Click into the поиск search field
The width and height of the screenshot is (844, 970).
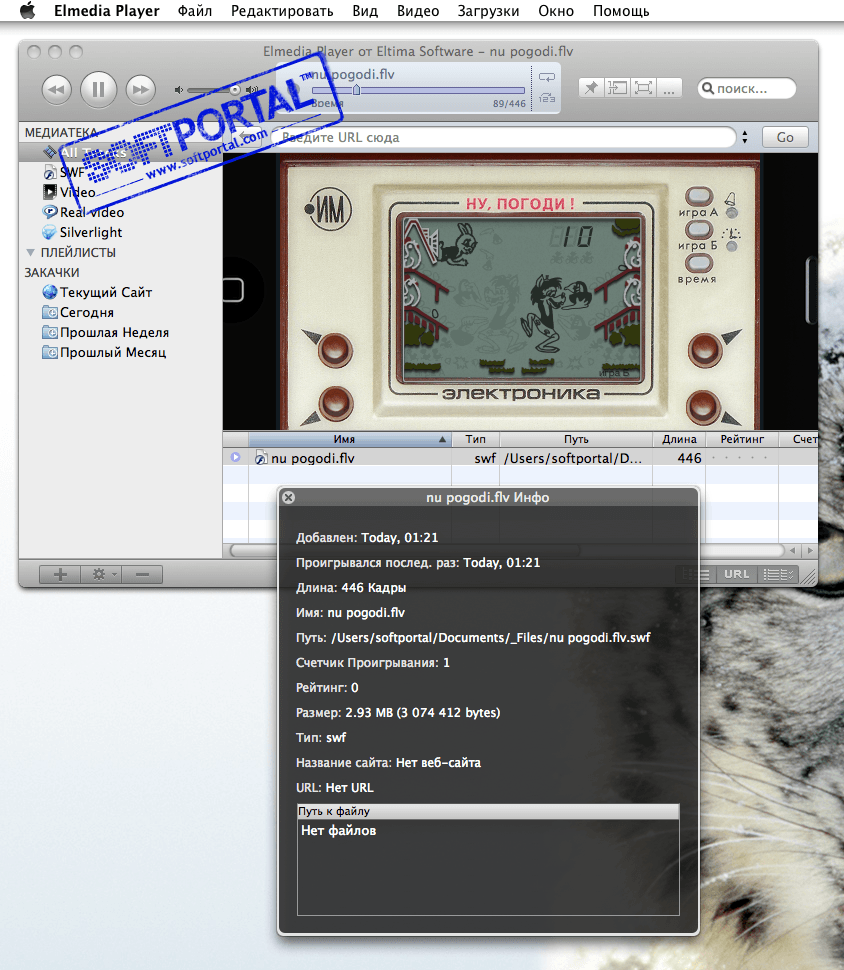pos(747,88)
